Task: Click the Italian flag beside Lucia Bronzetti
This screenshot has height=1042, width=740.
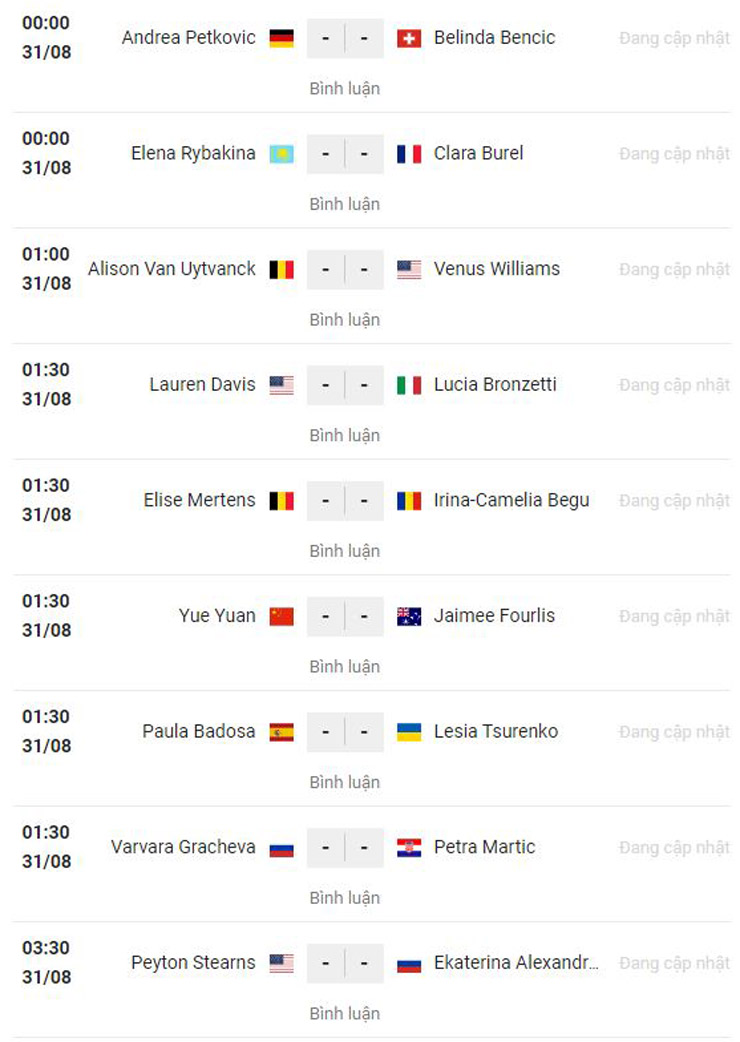Action: (x=409, y=385)
